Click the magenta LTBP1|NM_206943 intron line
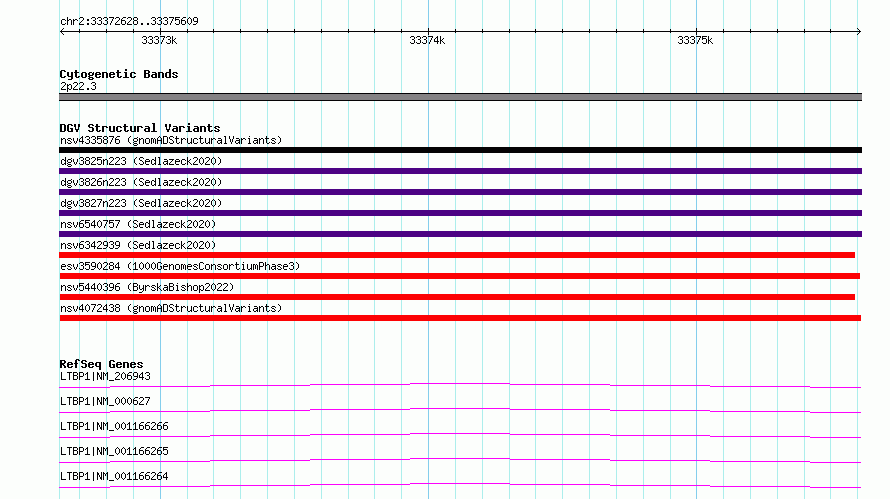890x499 pixels. tap(460, 385)
